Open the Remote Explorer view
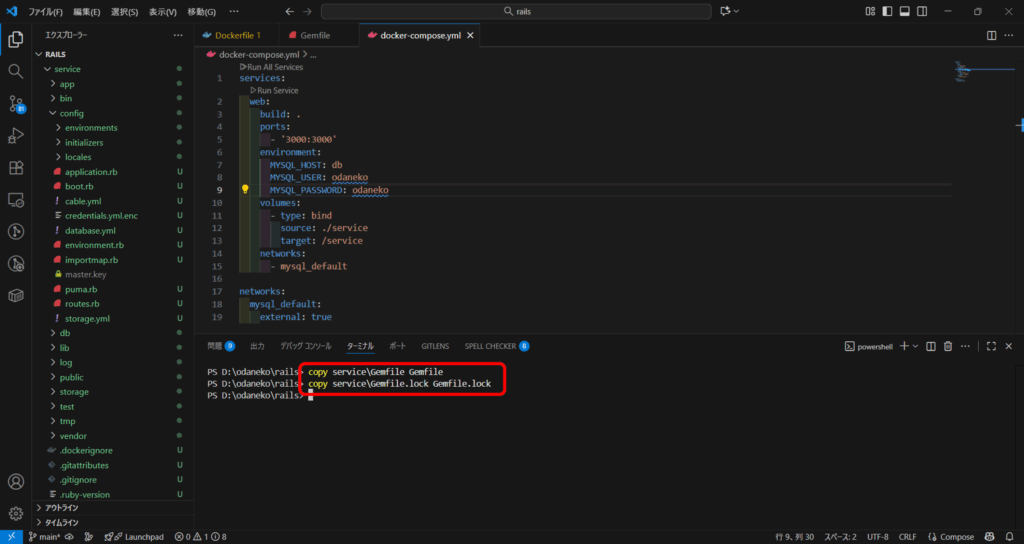Screen dimensions: 1024x544 [15, 200]
